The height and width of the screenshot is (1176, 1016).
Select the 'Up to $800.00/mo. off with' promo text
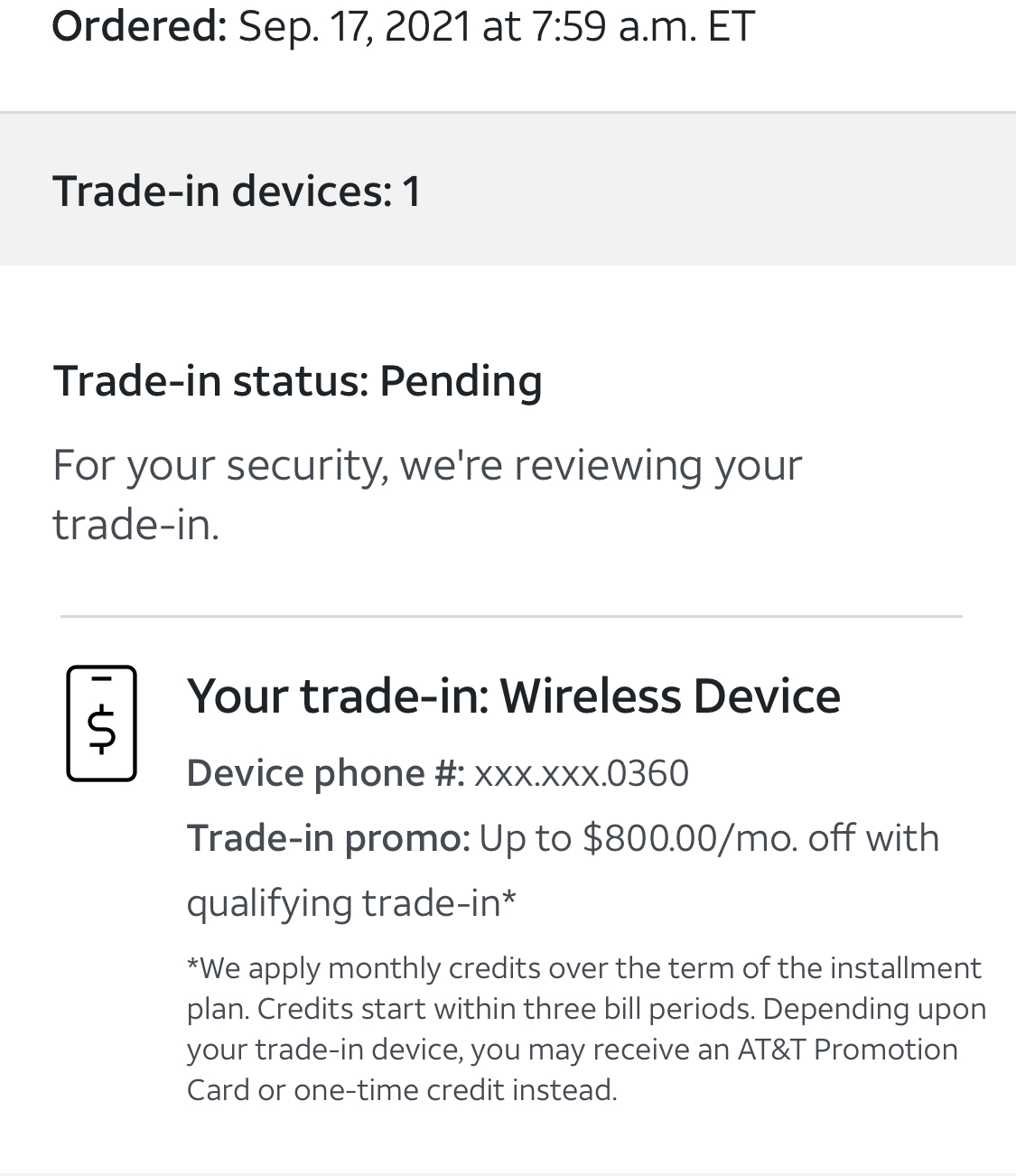[709, 838]
